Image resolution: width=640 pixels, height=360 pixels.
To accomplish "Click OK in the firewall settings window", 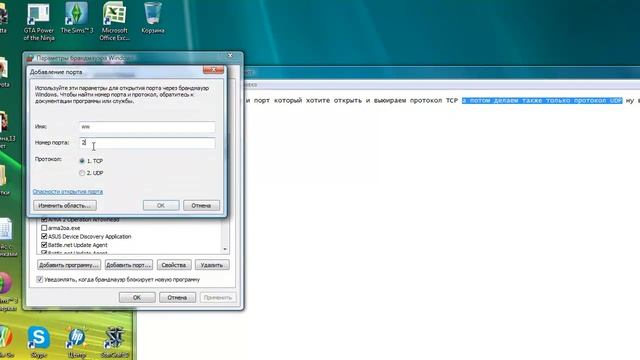I will (x=137, y=298).
